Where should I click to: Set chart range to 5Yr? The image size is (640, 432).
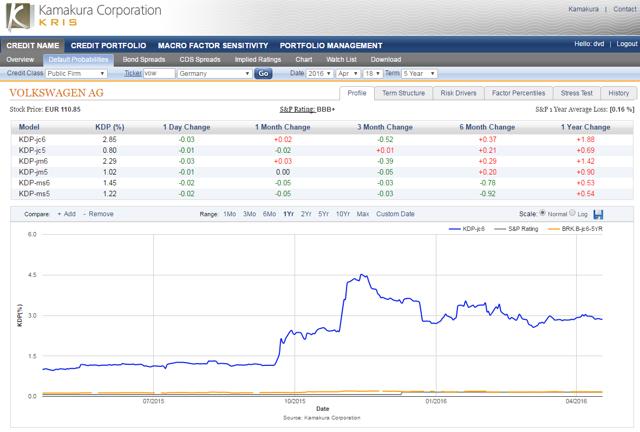click(323, 214)
